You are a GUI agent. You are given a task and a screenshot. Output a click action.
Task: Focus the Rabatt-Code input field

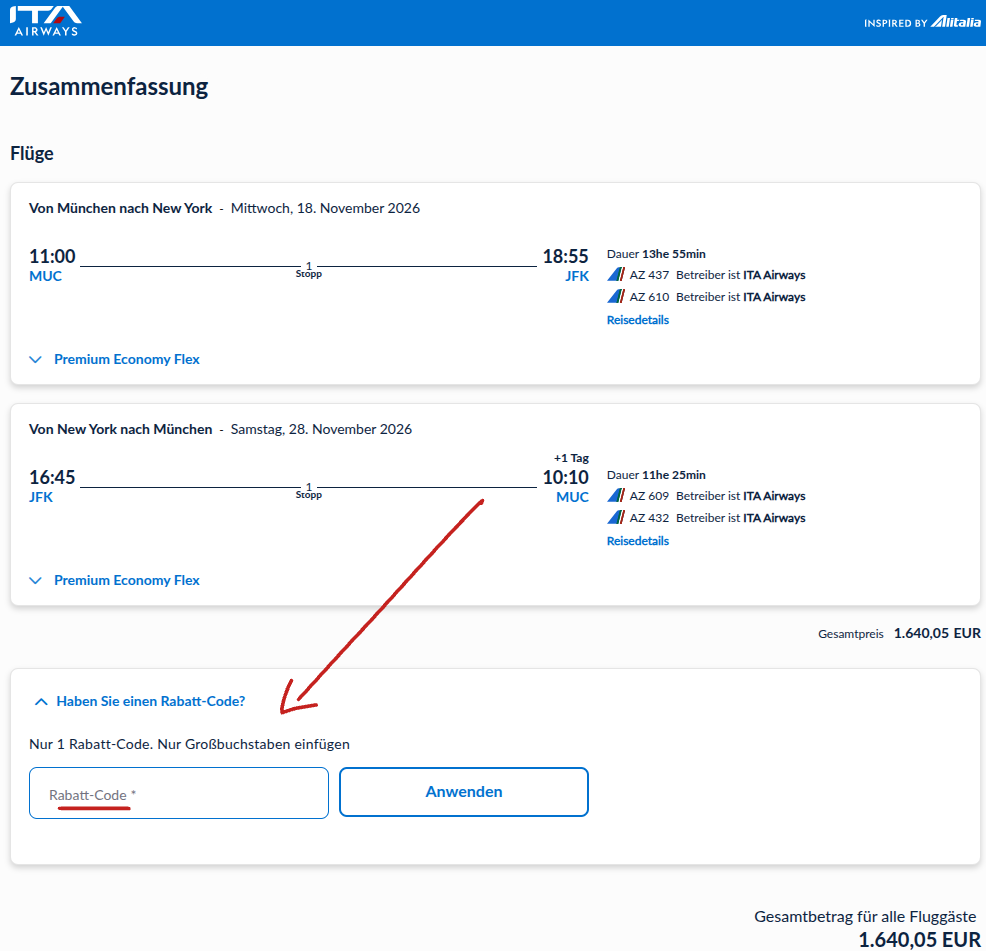[x=179, y=794]
